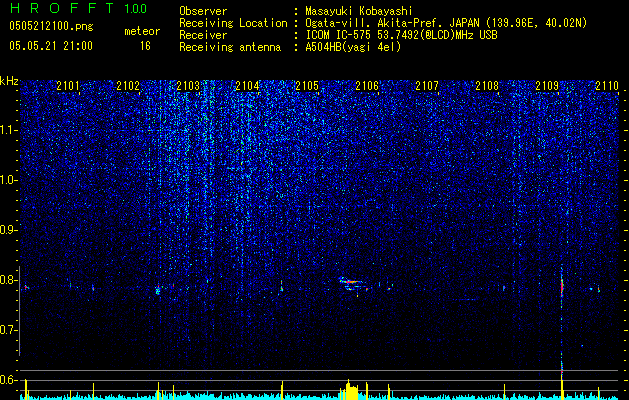Viewport: 629px width, 400px height.
Task: Click the "Observer" field label
Action: click(203, 11)
